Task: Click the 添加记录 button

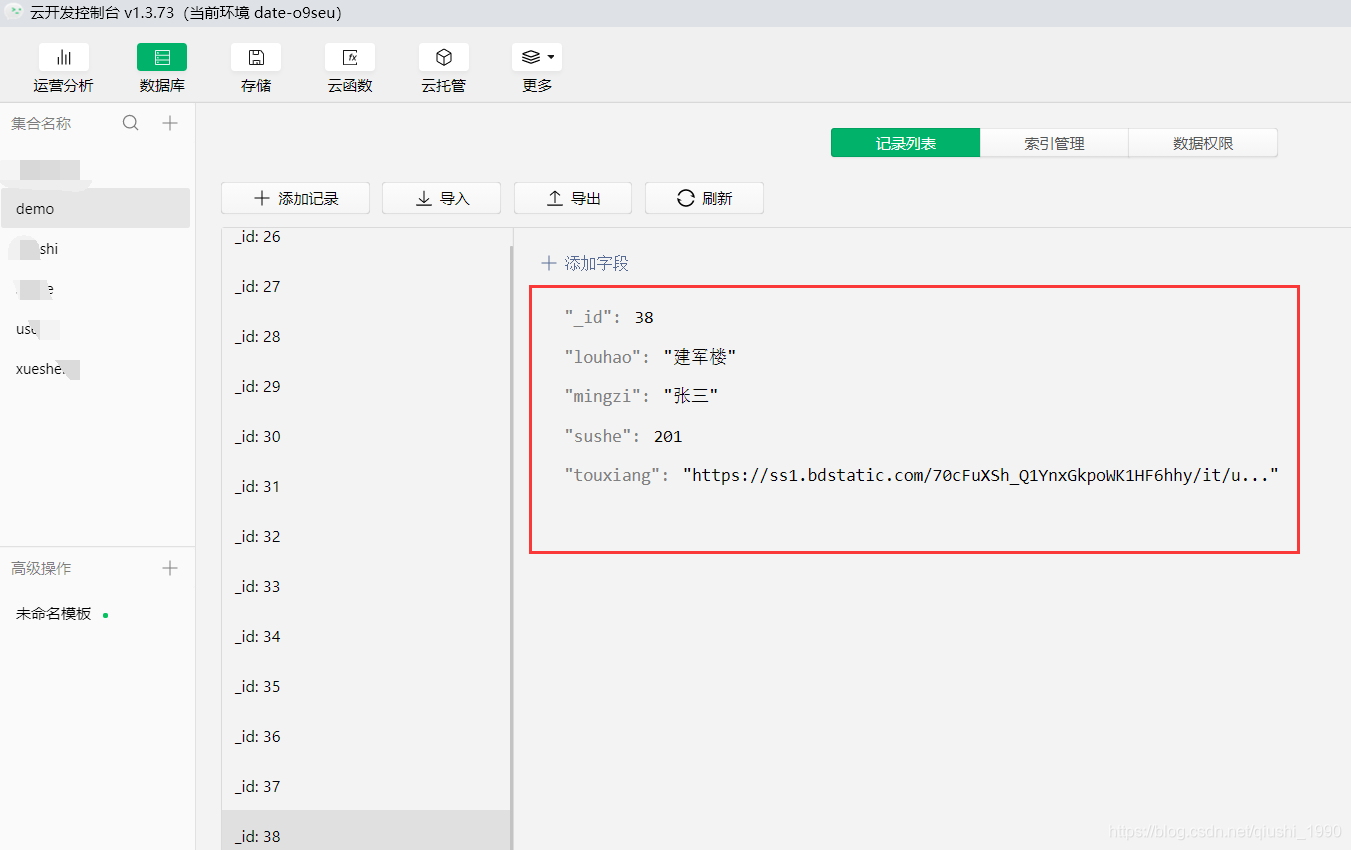Action: (295, 198)
